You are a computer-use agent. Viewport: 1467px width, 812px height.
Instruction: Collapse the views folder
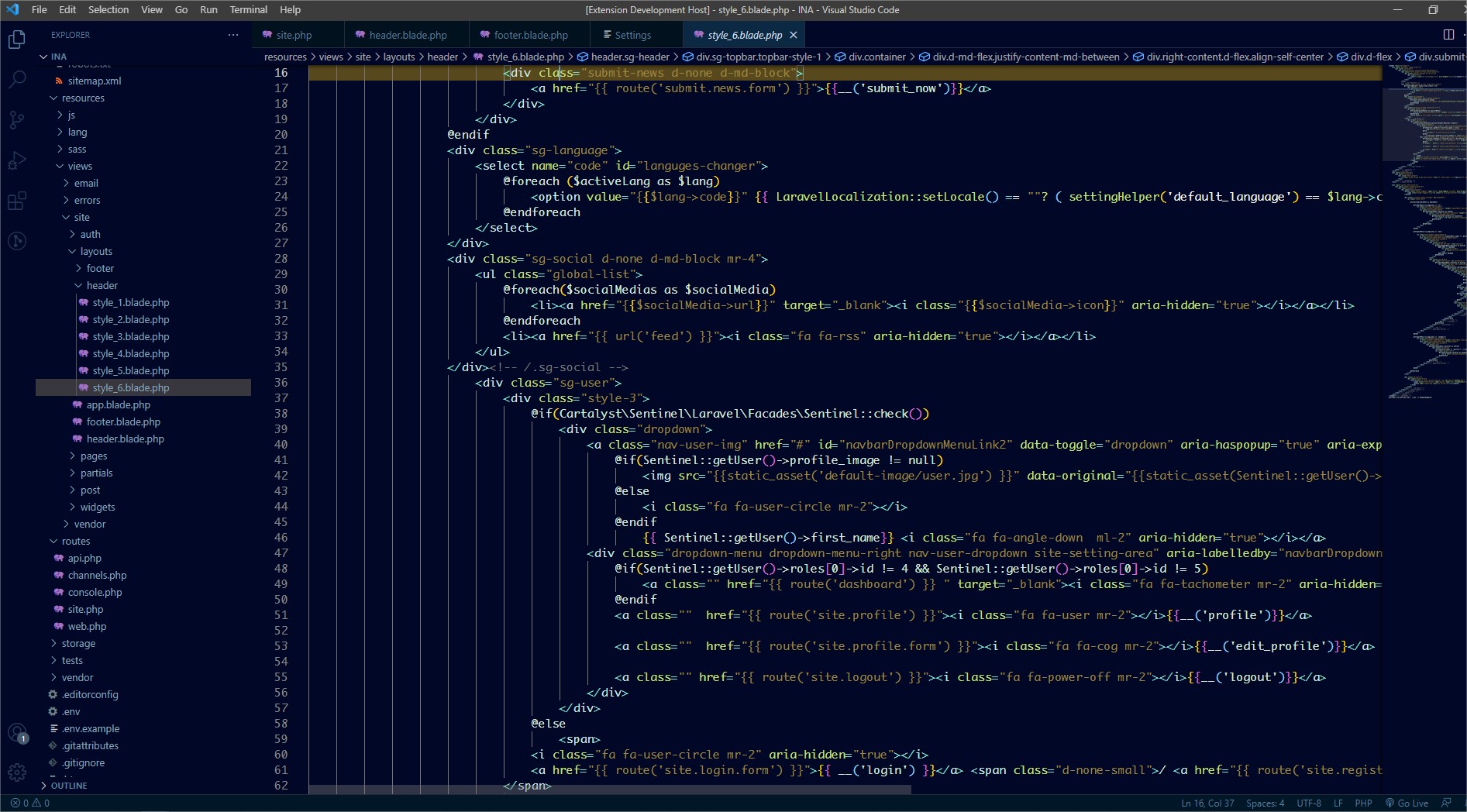pyautogui.click(x=80, y=166)
